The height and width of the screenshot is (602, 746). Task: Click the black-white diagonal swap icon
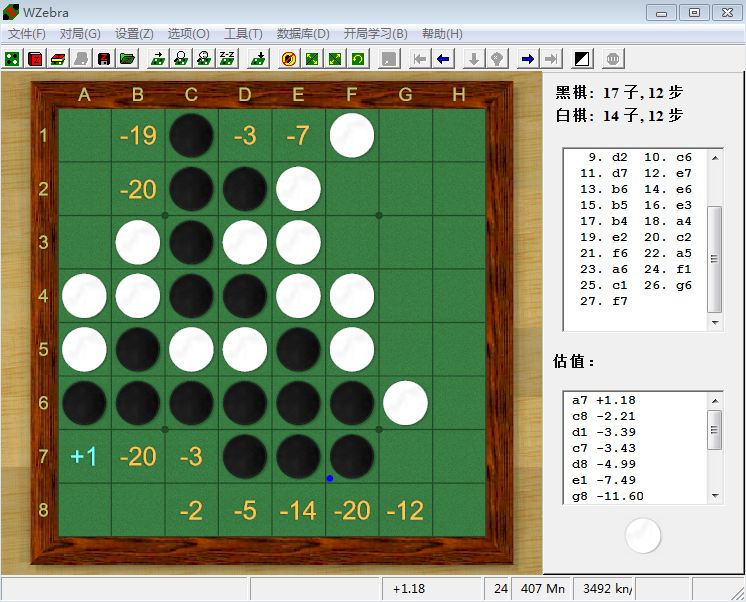coord(582,59)
